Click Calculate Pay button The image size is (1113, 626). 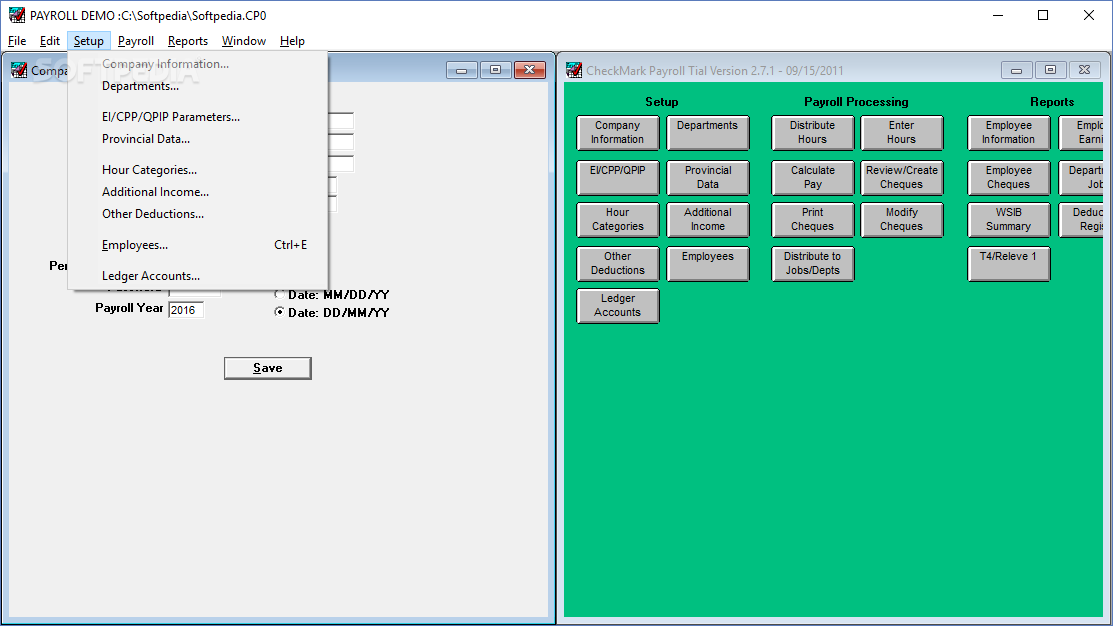click(813, 177)
